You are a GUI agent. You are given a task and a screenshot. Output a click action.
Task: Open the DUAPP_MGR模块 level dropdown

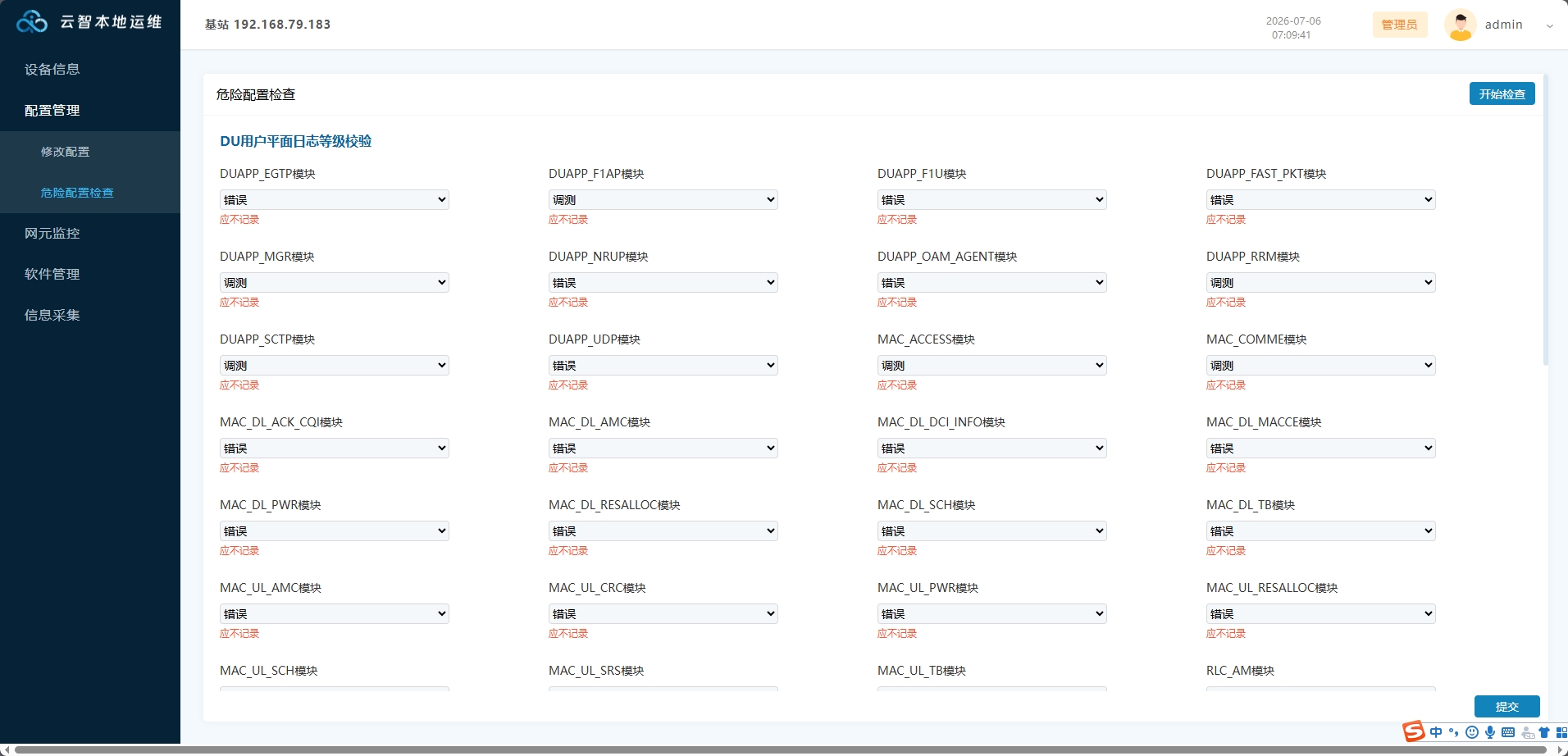click(335, 283)
